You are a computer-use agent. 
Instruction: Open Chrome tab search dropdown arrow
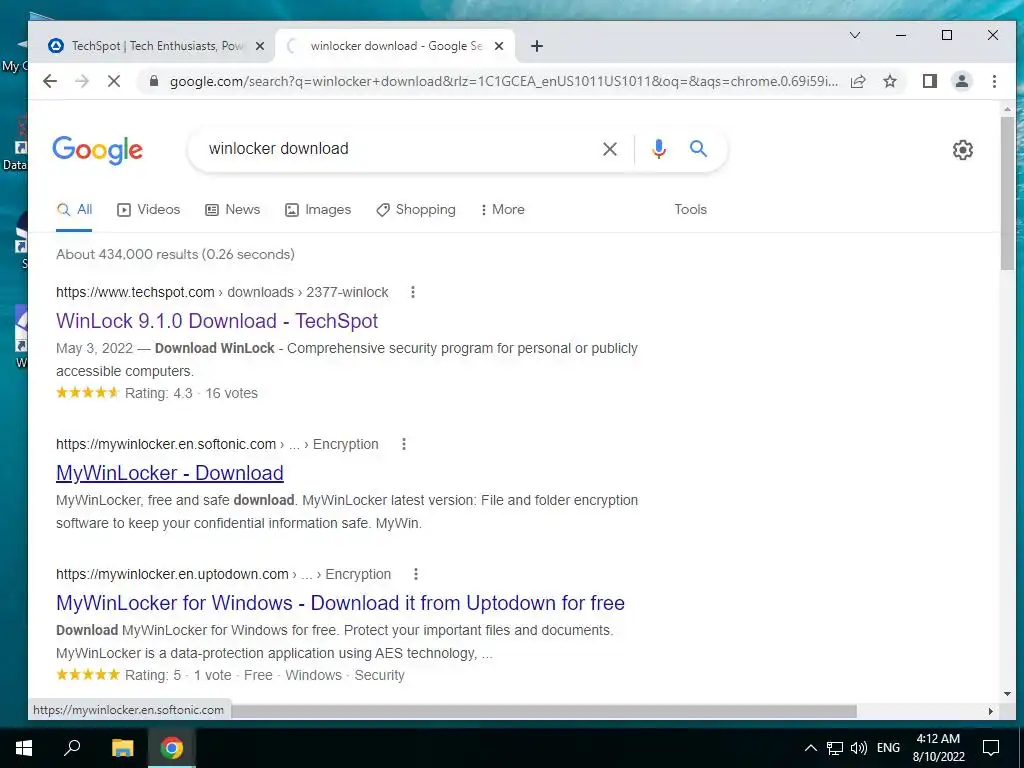(x=855, y=35)
